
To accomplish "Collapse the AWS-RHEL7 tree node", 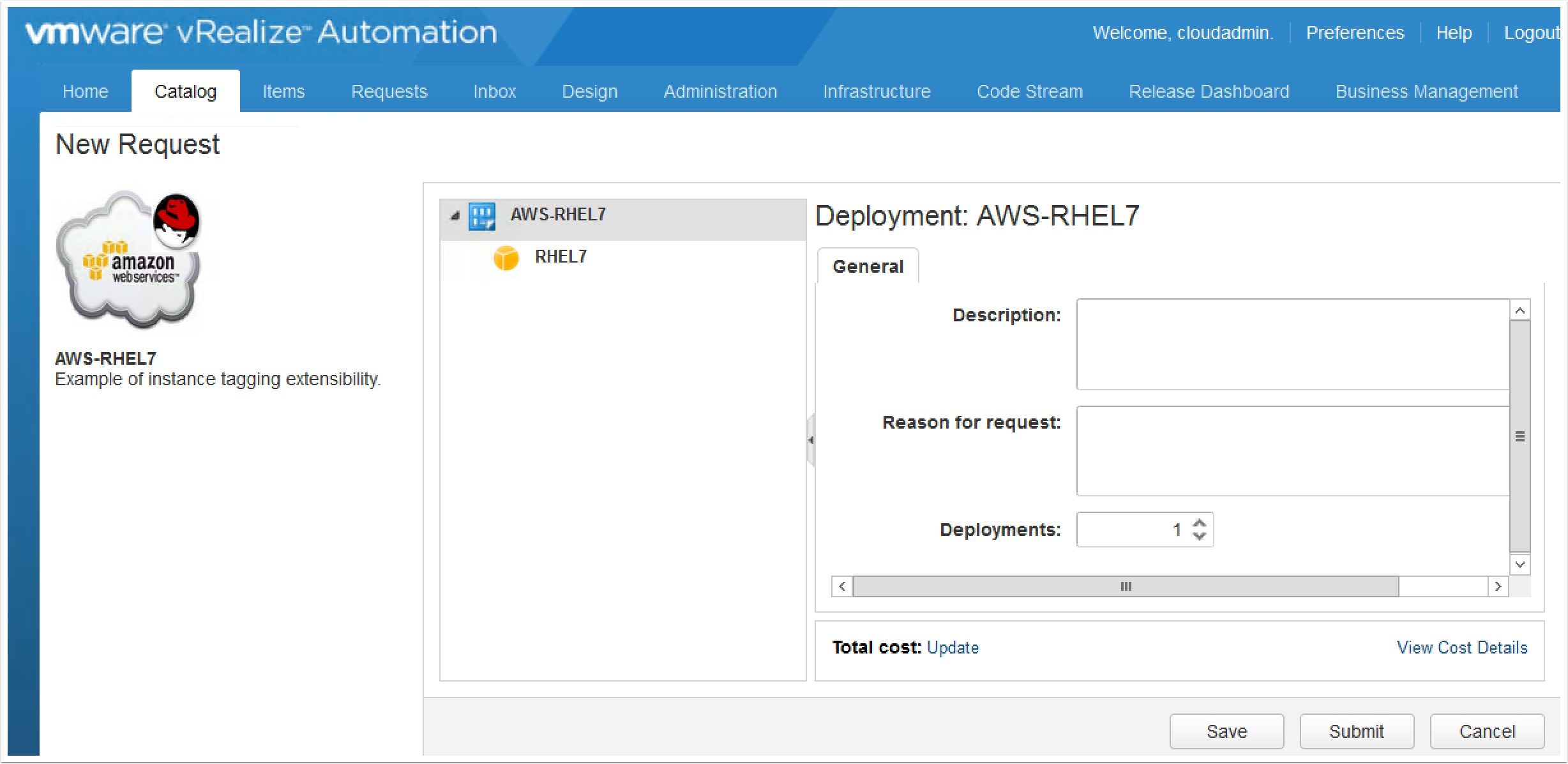I will click(455, 217).
